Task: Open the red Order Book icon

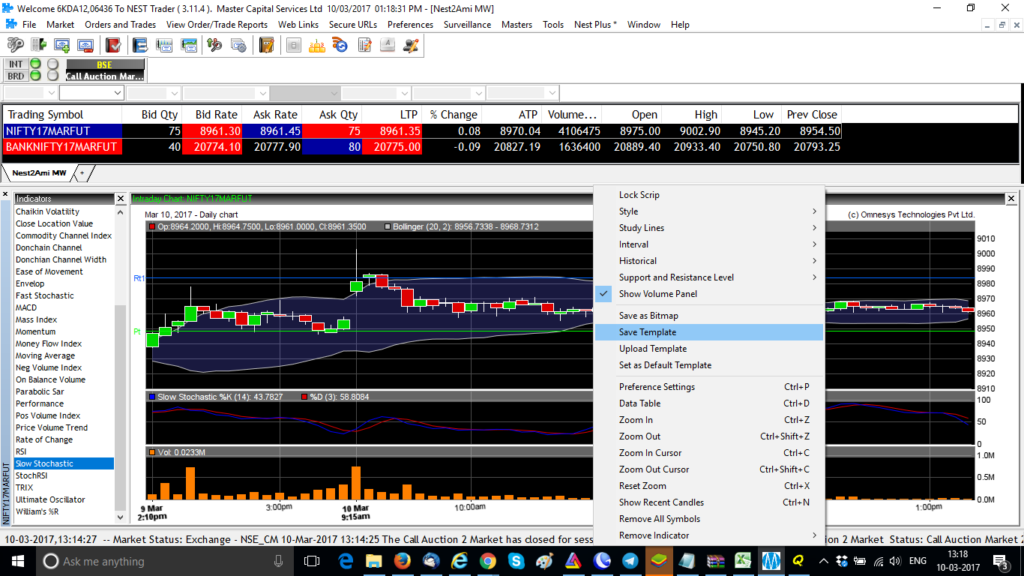Action: (113, 45)
